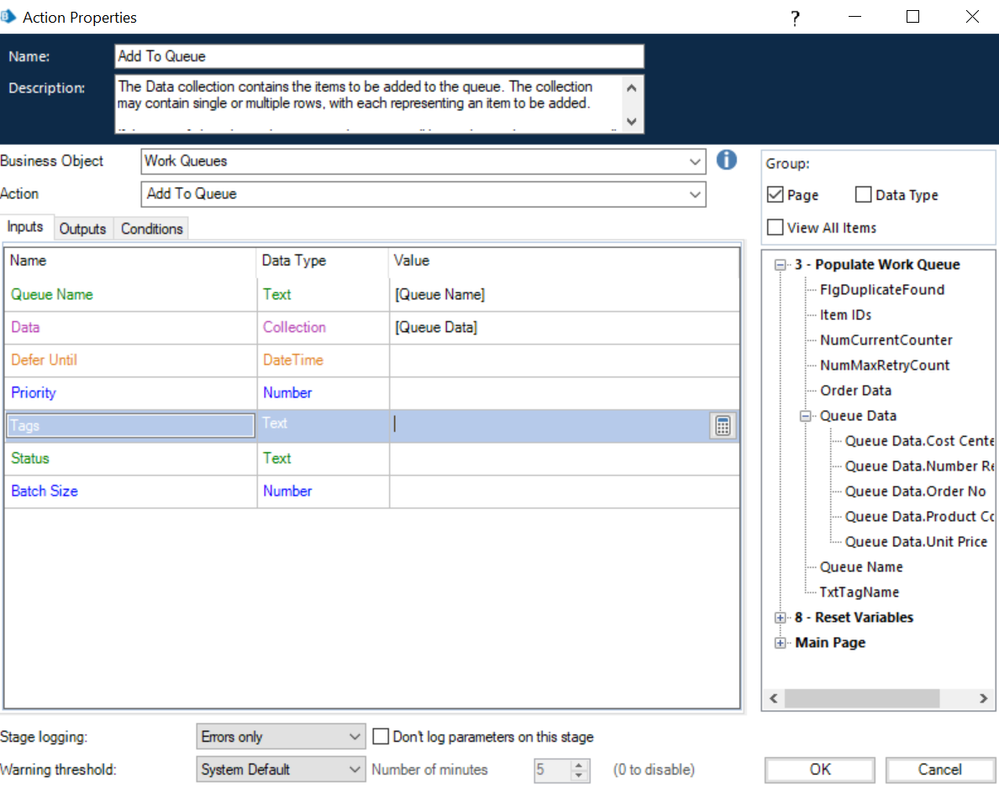Enable the Data Type group checkbox
Screen dimensions: 999x789
tap(863, 195)
